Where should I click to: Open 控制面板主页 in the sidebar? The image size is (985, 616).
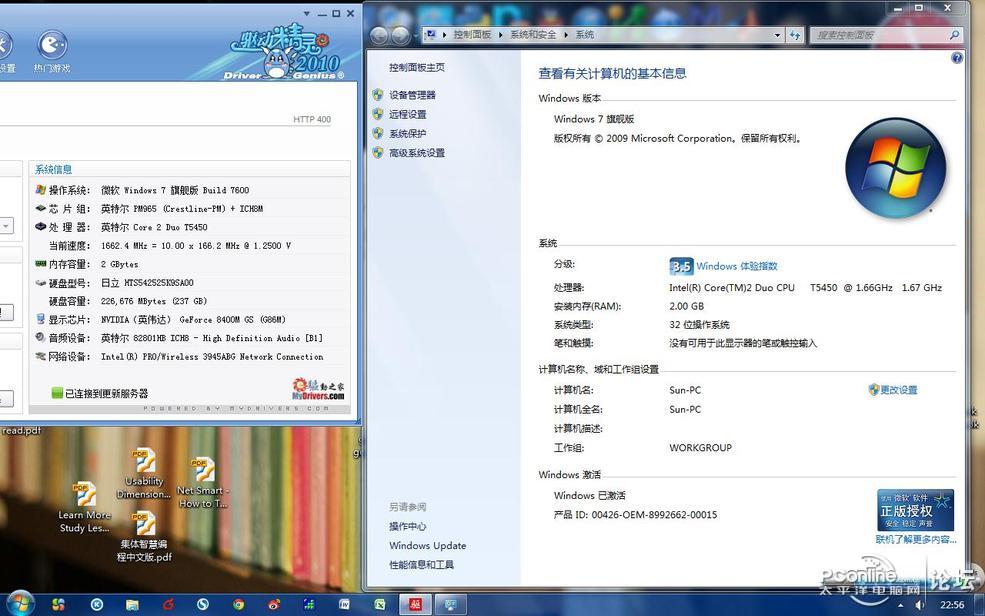(x=416, y=68)
